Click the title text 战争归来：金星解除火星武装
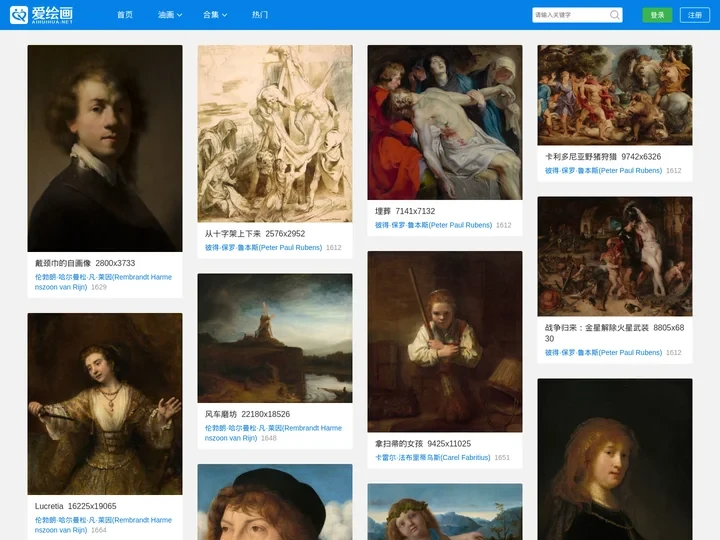Screen dimensions: 720x540 (596, 328)
